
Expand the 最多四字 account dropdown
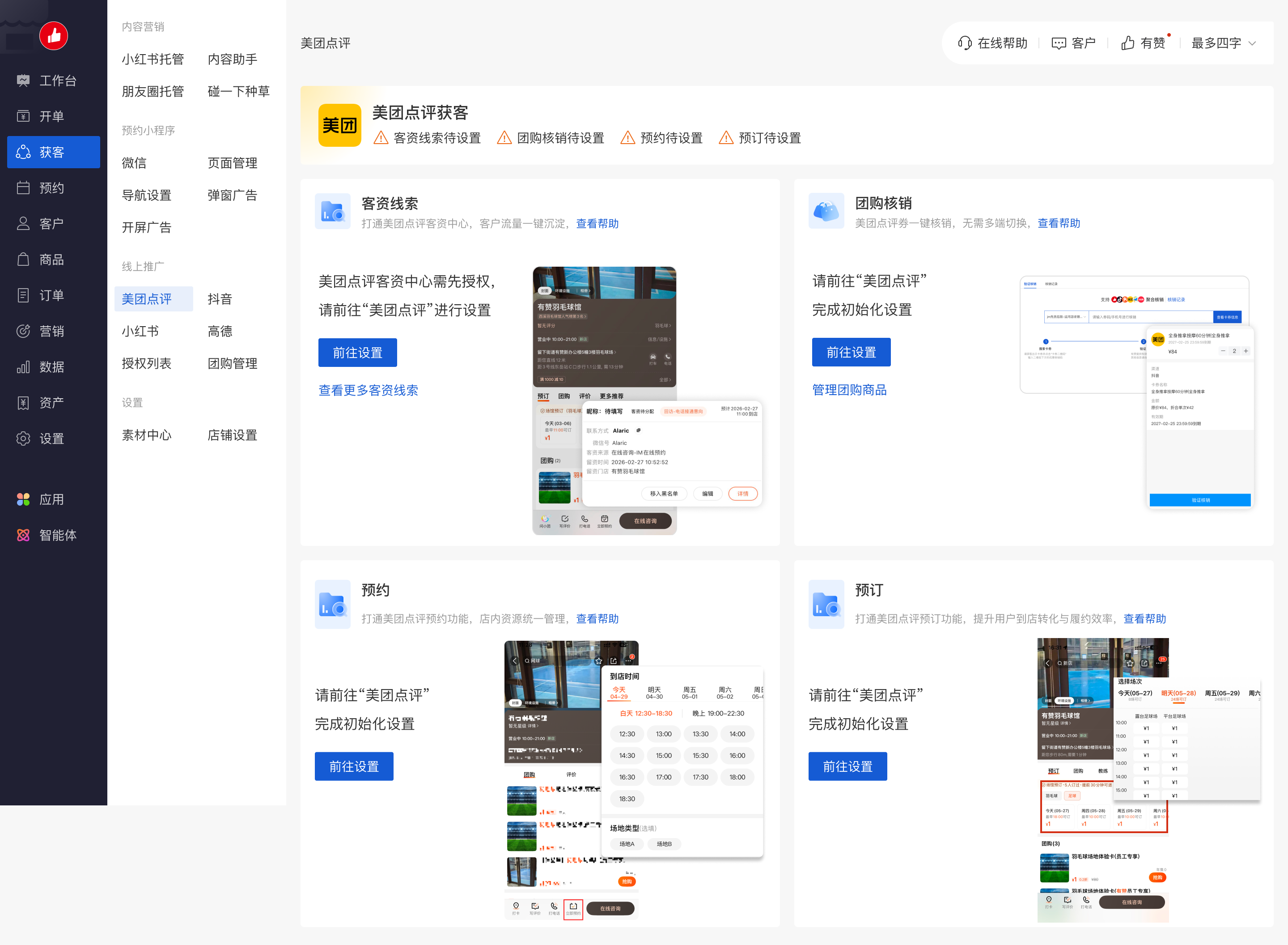pos(1224,43)
